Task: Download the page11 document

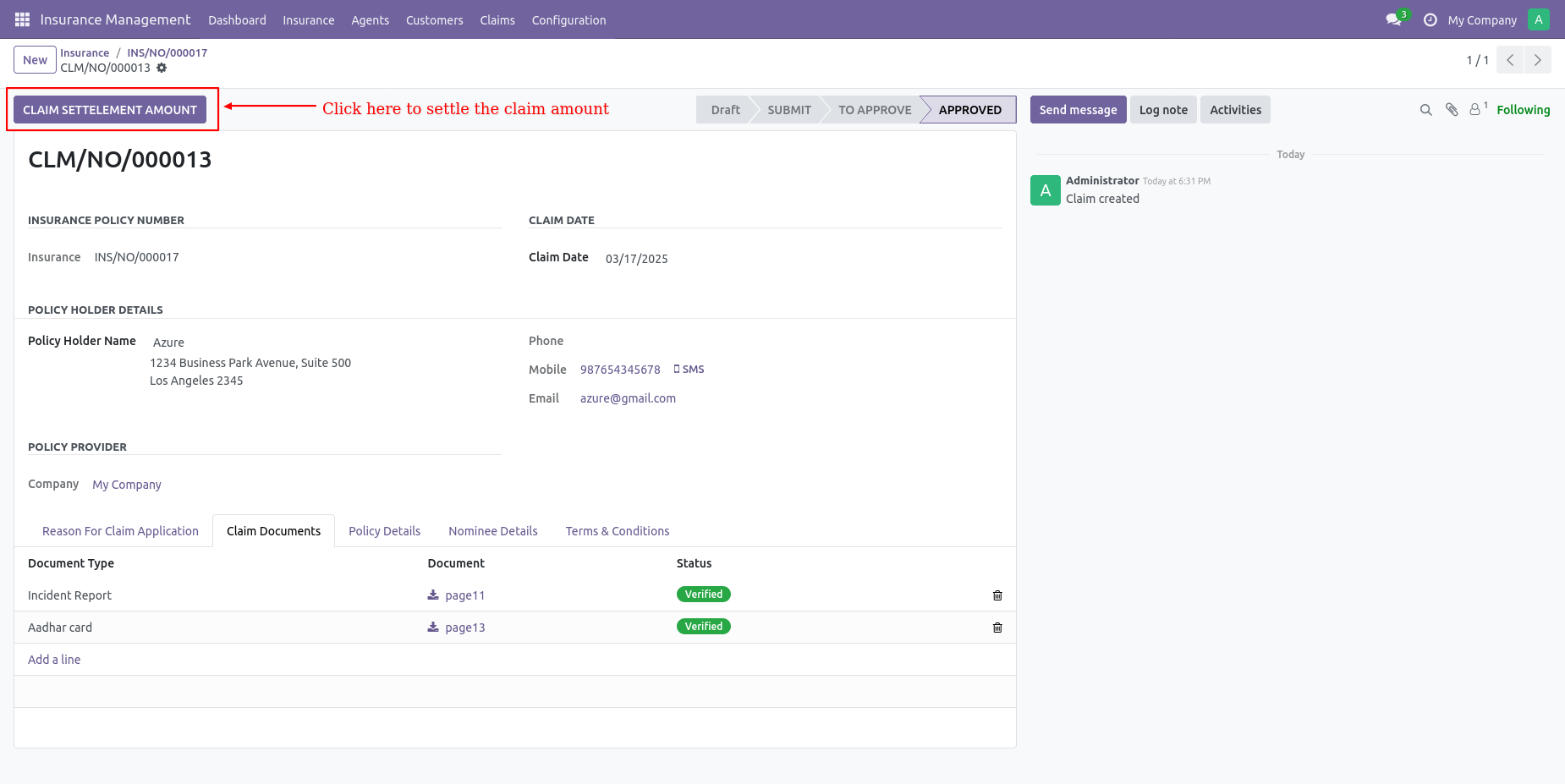Action: coord(456,595)
